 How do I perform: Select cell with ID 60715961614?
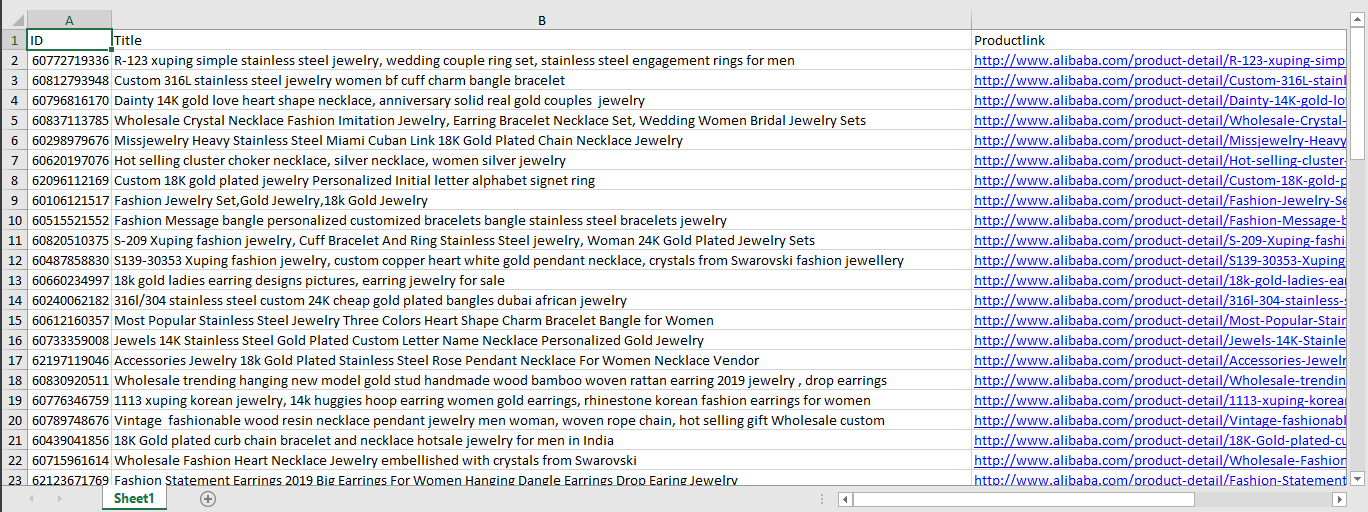69,460
